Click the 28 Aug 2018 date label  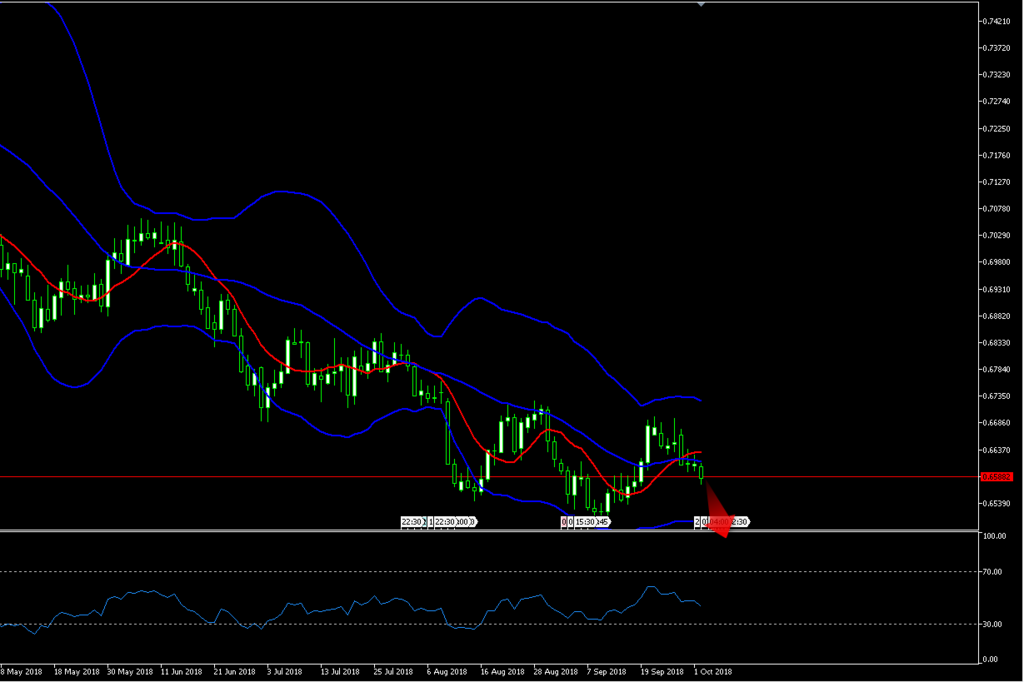pos(556,672)
